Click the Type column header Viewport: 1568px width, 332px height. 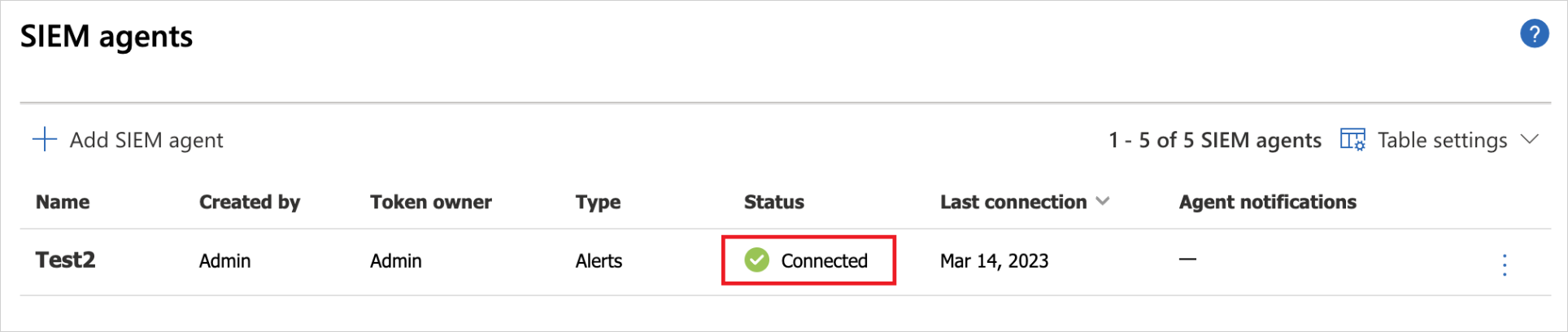click(x=598, y=202)
